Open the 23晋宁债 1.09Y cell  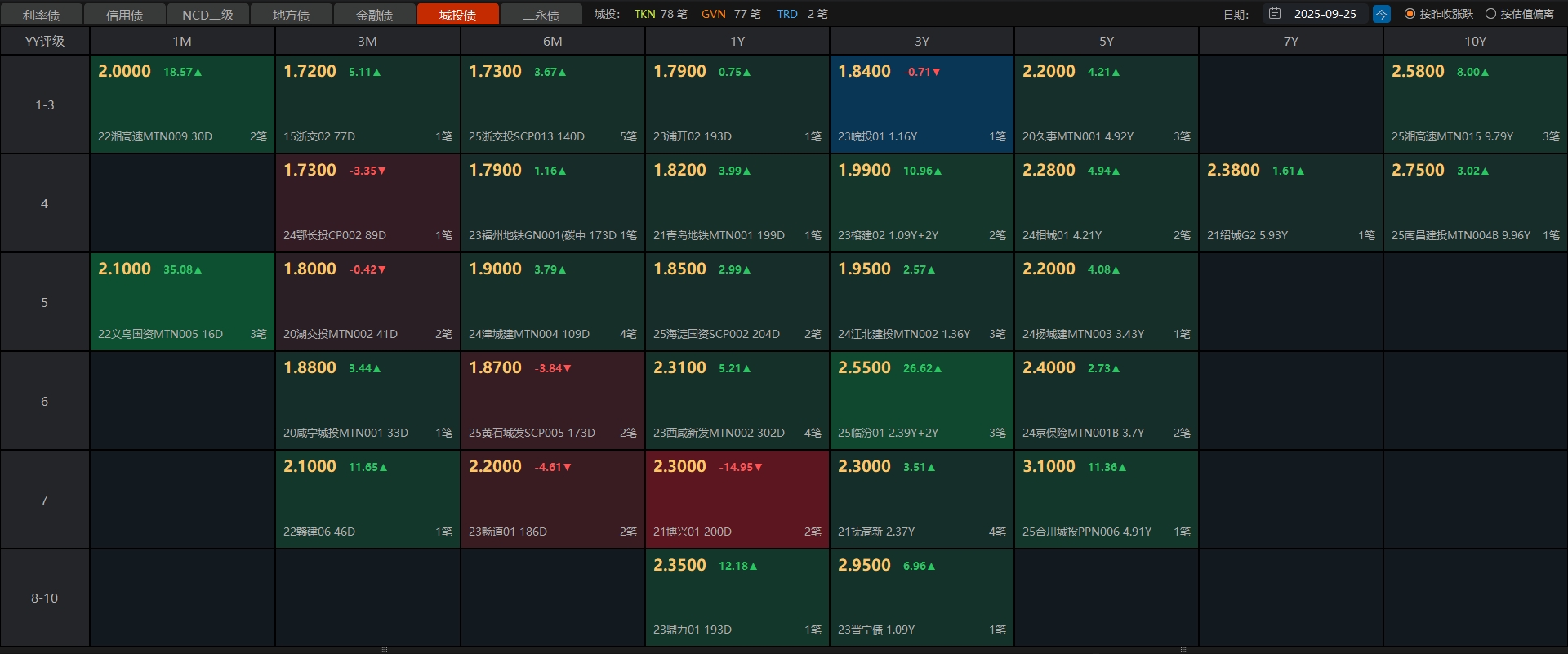[922, 598]
